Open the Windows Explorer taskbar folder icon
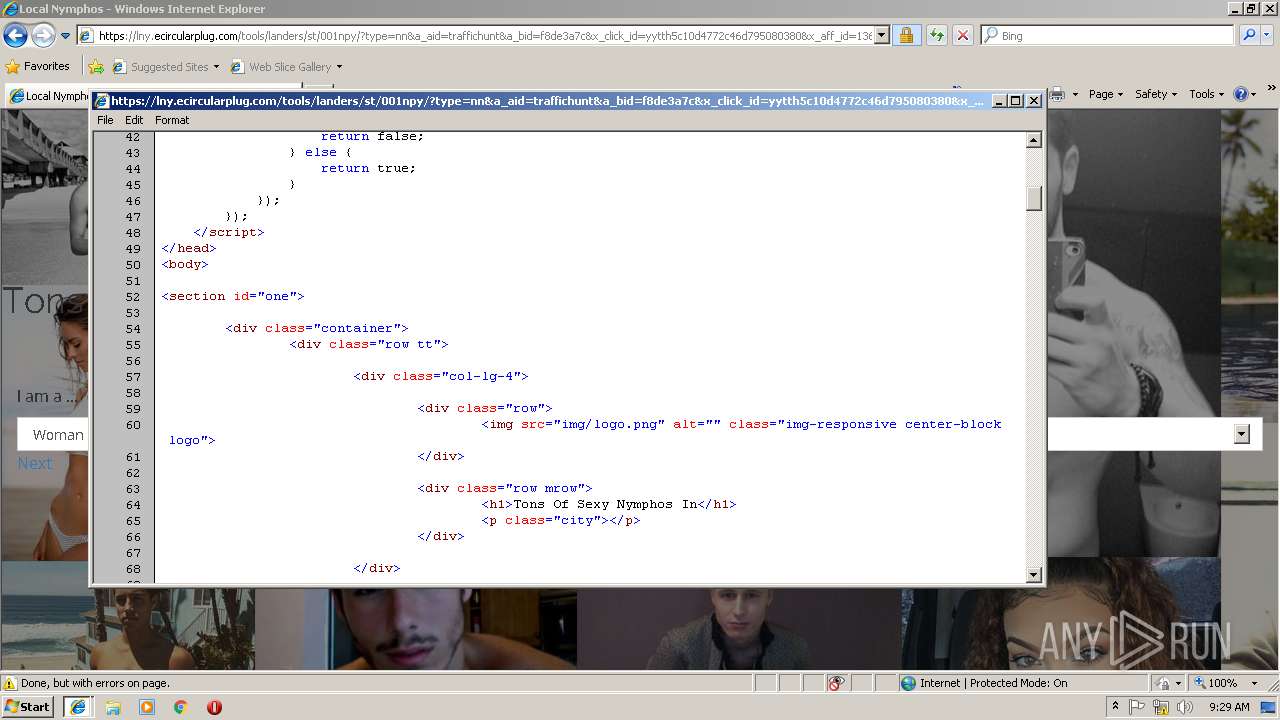Viewport: 1280px width, 720px height. pos(113,707)
